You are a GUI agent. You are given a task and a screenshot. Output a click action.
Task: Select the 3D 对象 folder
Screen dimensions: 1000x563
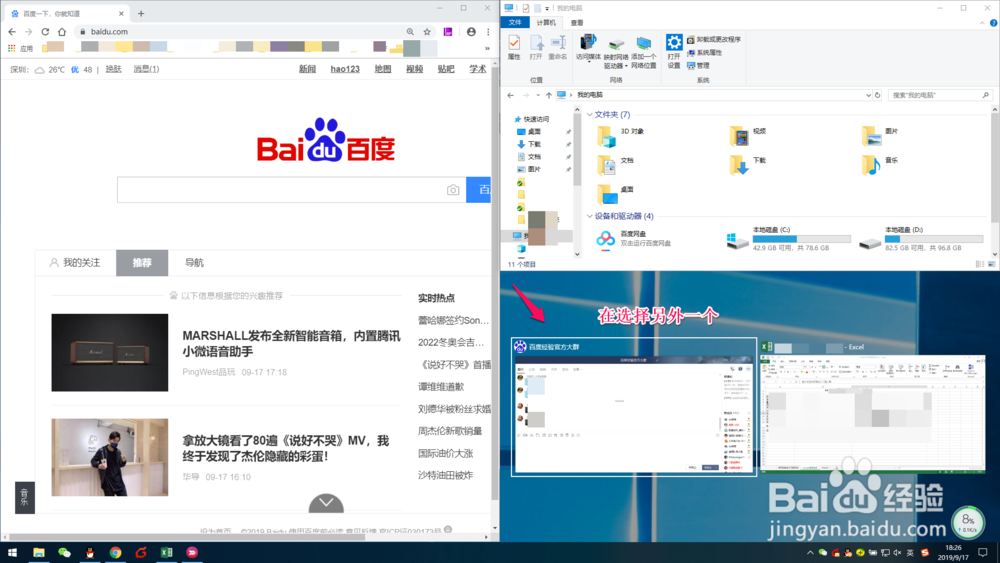click(621, 136)
